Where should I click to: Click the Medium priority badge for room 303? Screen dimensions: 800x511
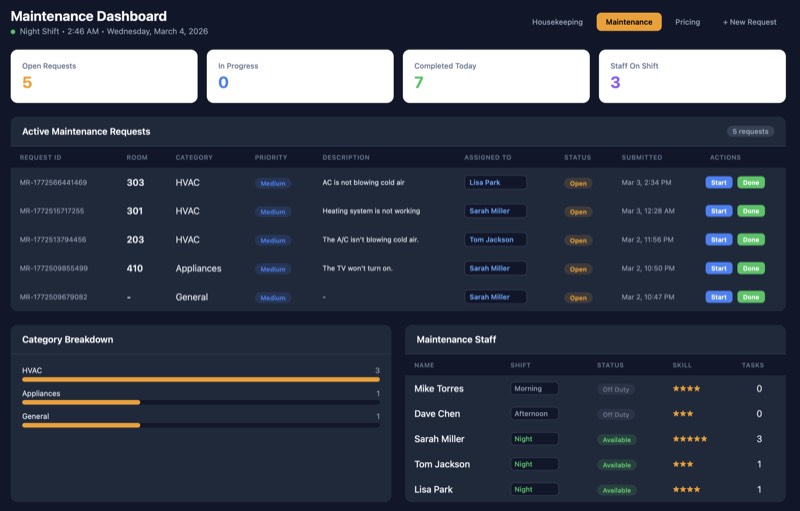point(273,183)
